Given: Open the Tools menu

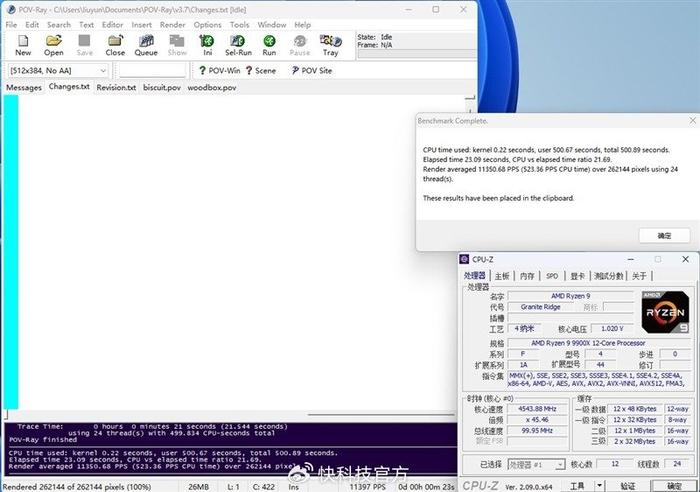Looking at the screenshot, I should click(x=239, y=25).
